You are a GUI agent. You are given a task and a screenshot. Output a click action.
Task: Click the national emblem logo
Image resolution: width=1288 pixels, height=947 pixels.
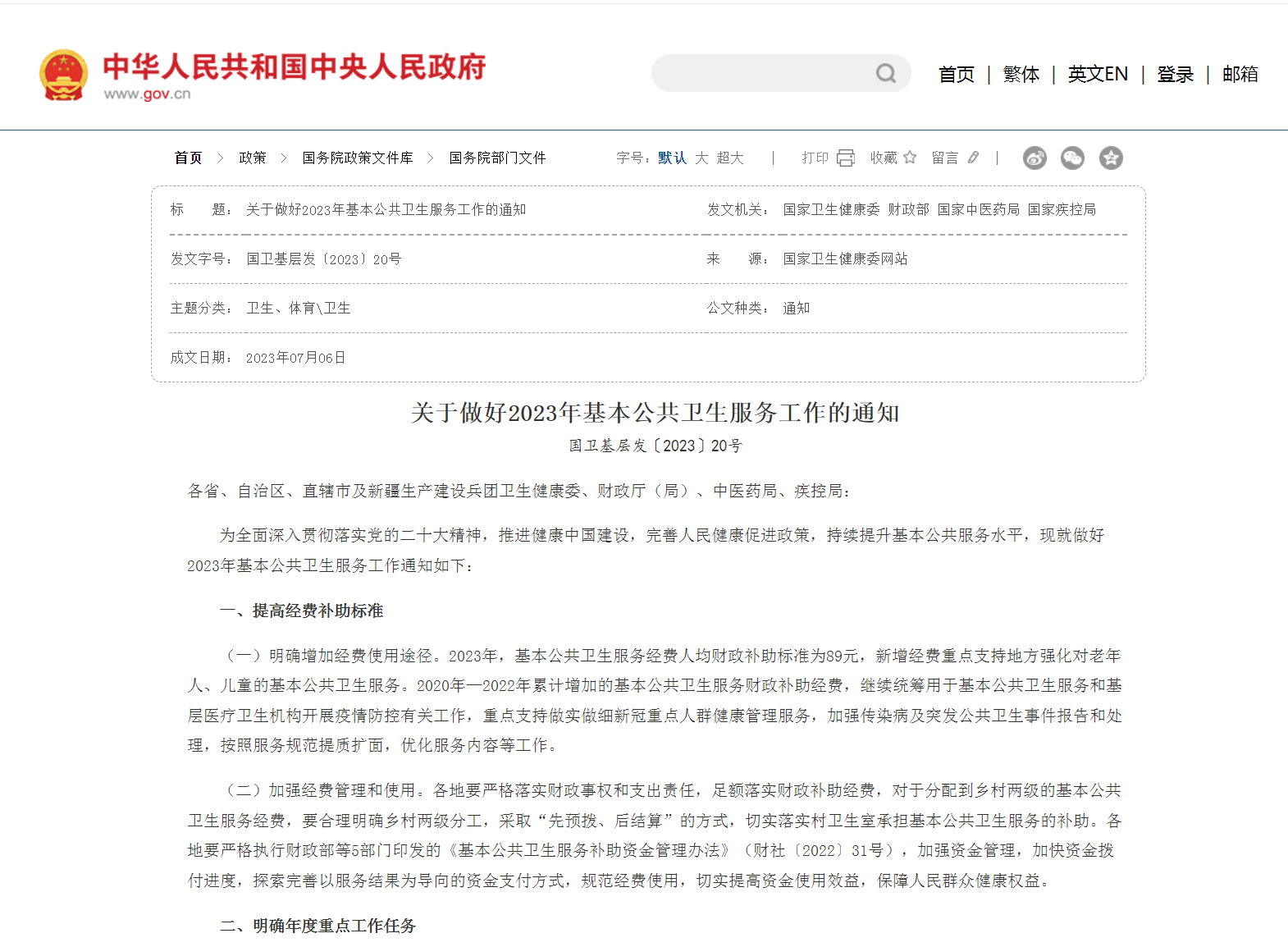click(63, 75)
